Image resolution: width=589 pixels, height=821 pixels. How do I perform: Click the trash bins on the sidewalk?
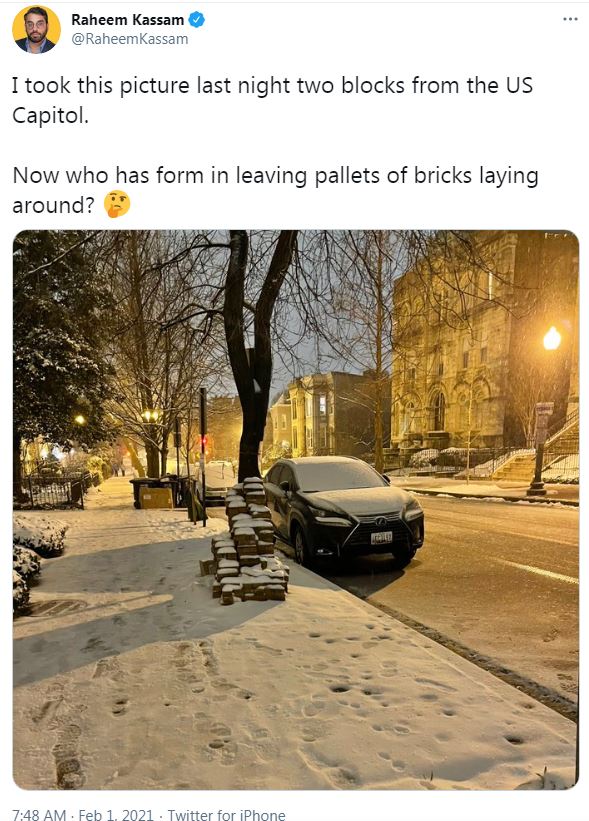(155, 492)
